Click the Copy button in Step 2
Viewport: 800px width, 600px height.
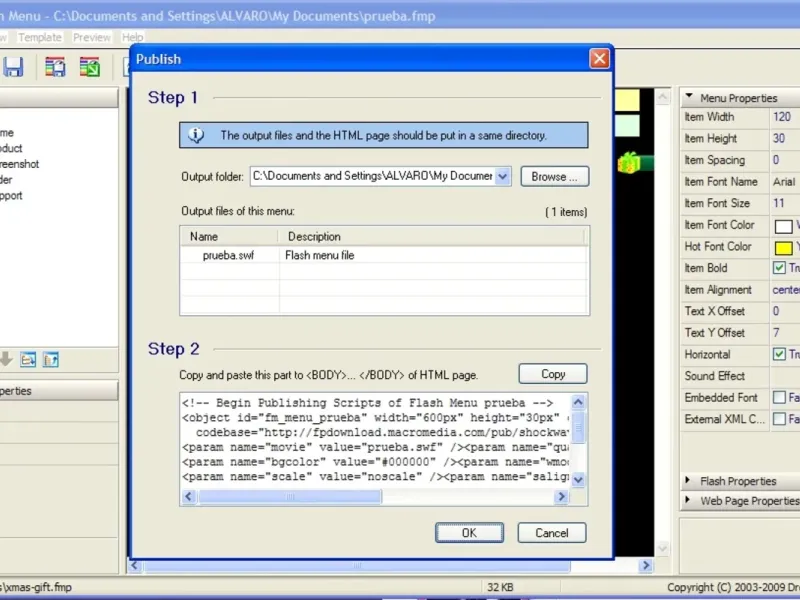(553, 374)
